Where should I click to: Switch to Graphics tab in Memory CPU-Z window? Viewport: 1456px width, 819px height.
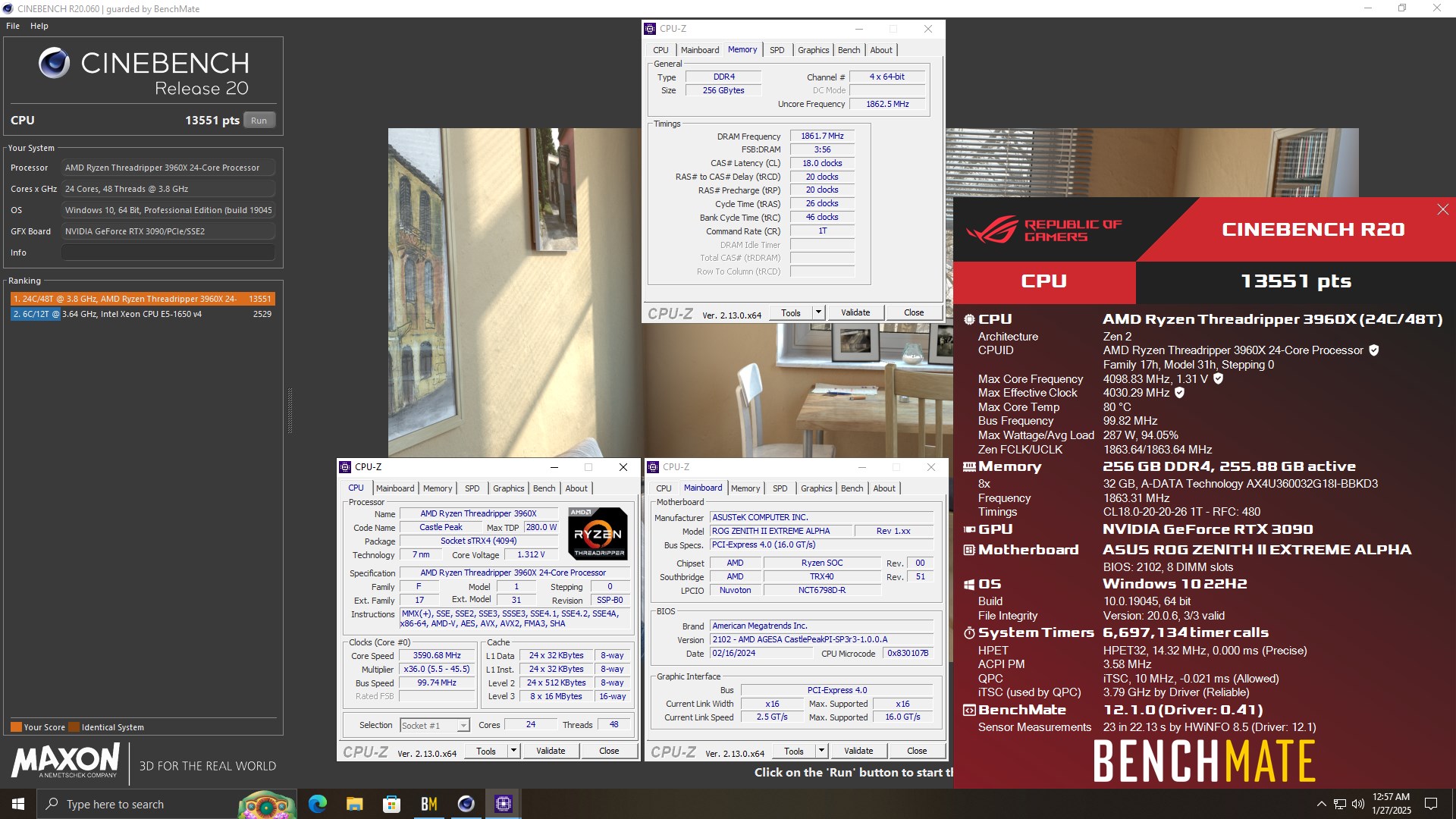click(x=813, y=50)
